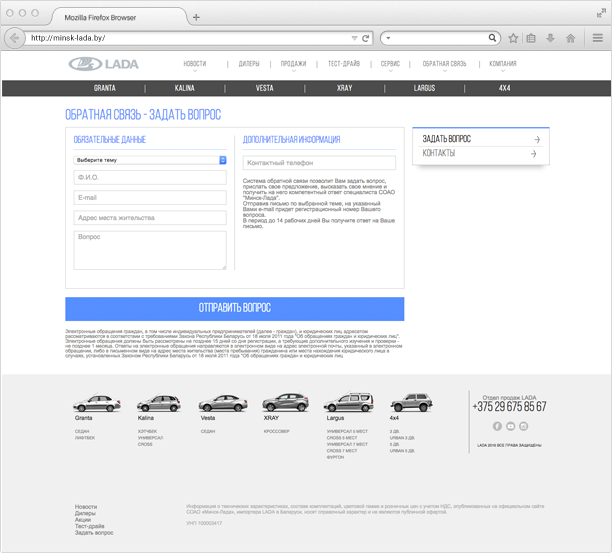Click the Вопрос text area

(150, 250)
